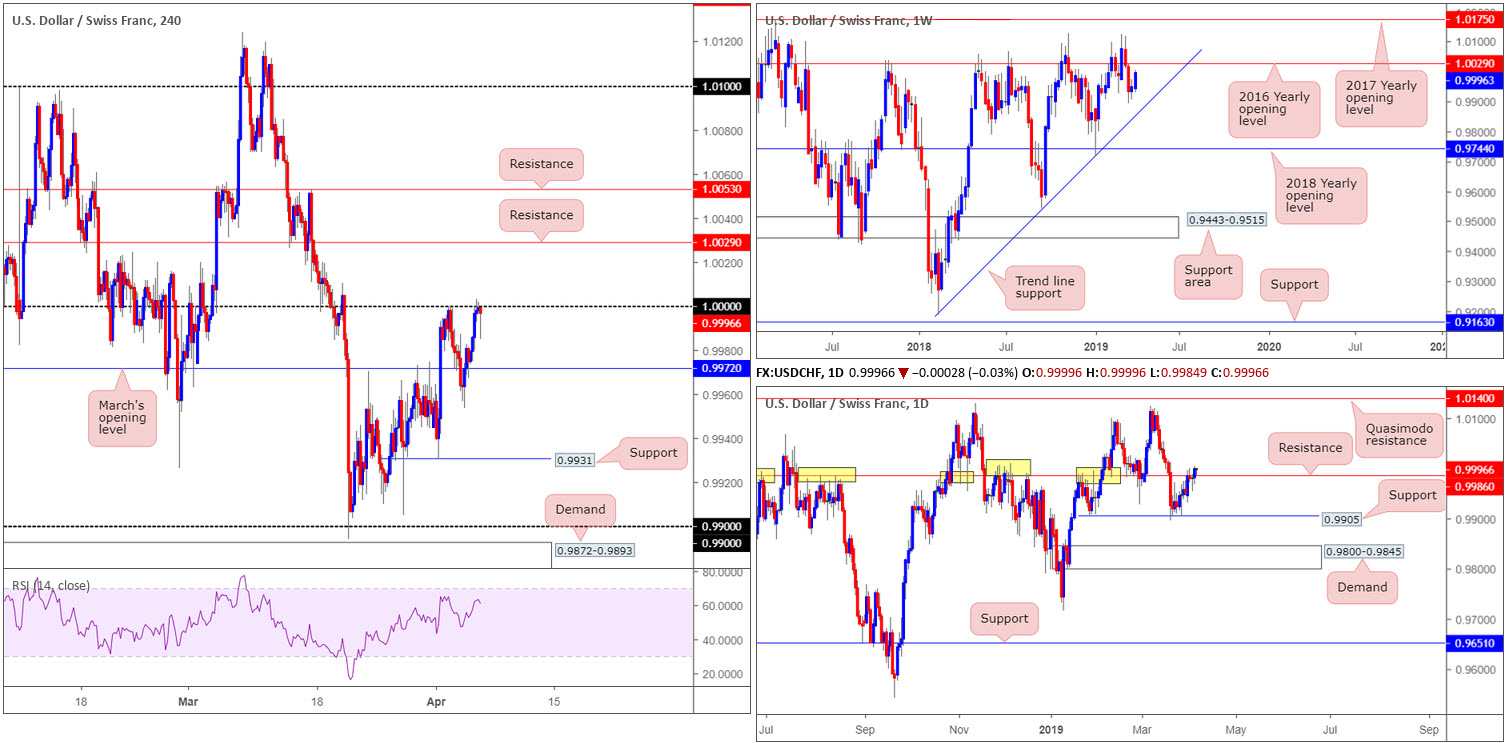The height and width of the screenshot is (743, 1506).
Task: Click the Resistance callout pointing at 1.00530
Action: tap(541, 163)
